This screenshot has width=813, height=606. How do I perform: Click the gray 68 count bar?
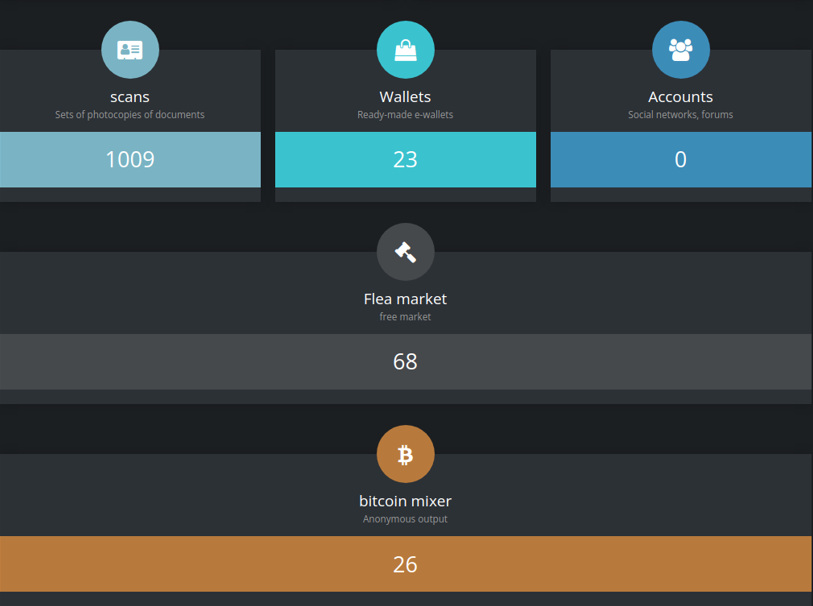[405, 362]
